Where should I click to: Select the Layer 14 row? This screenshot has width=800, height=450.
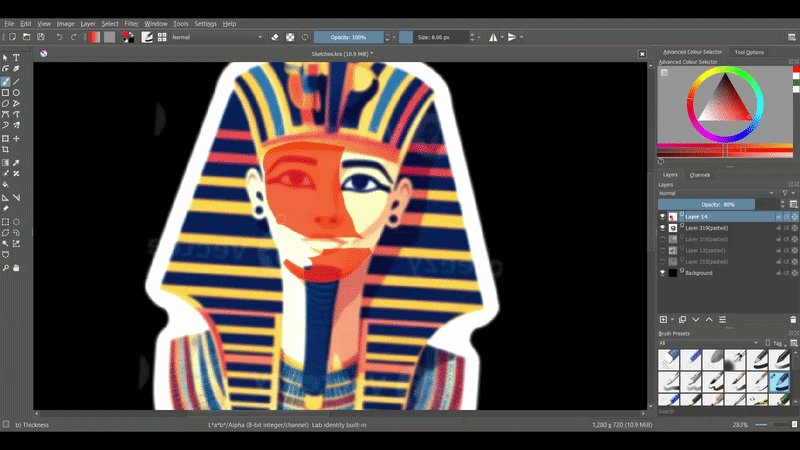coord(728,217)
